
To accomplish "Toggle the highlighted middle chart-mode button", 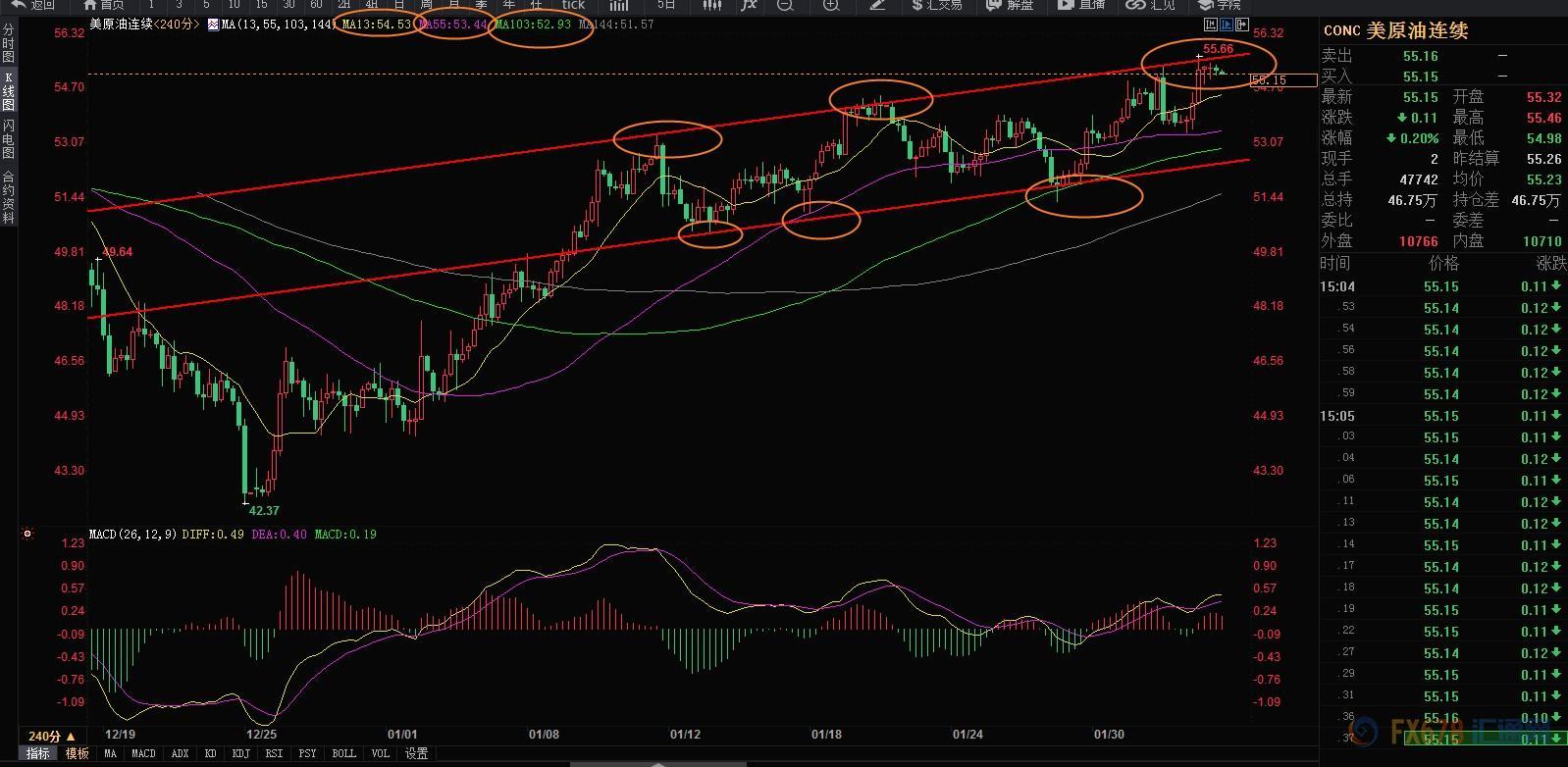I will pos(1228,25).
